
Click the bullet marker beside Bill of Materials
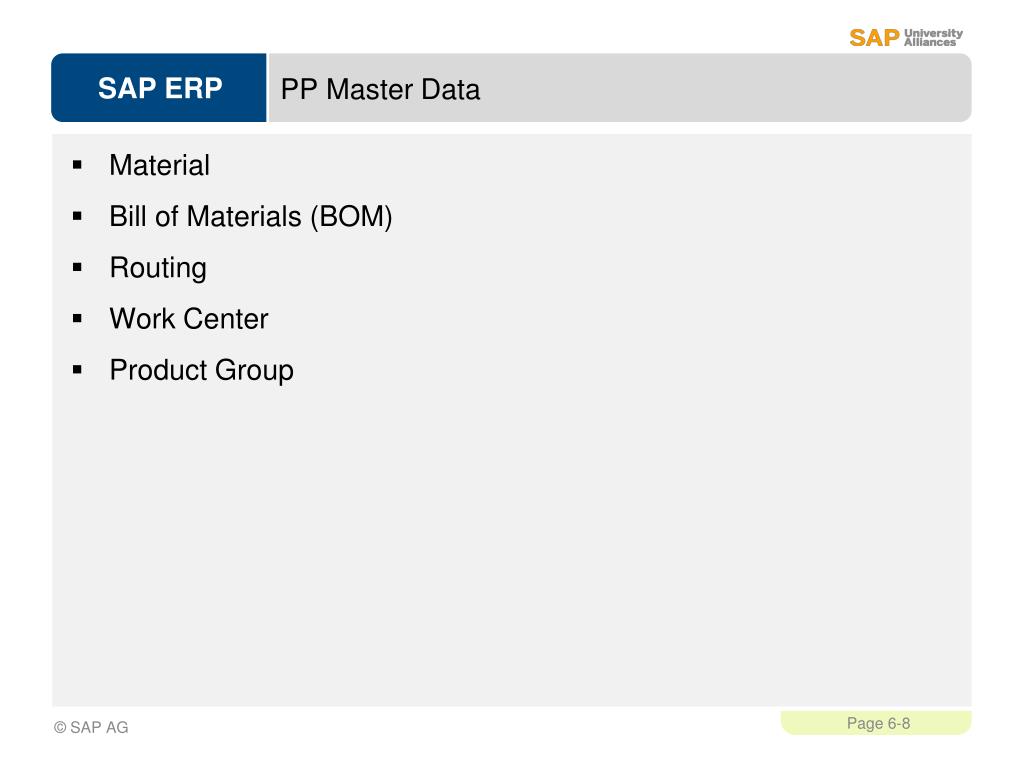point(78,216)
